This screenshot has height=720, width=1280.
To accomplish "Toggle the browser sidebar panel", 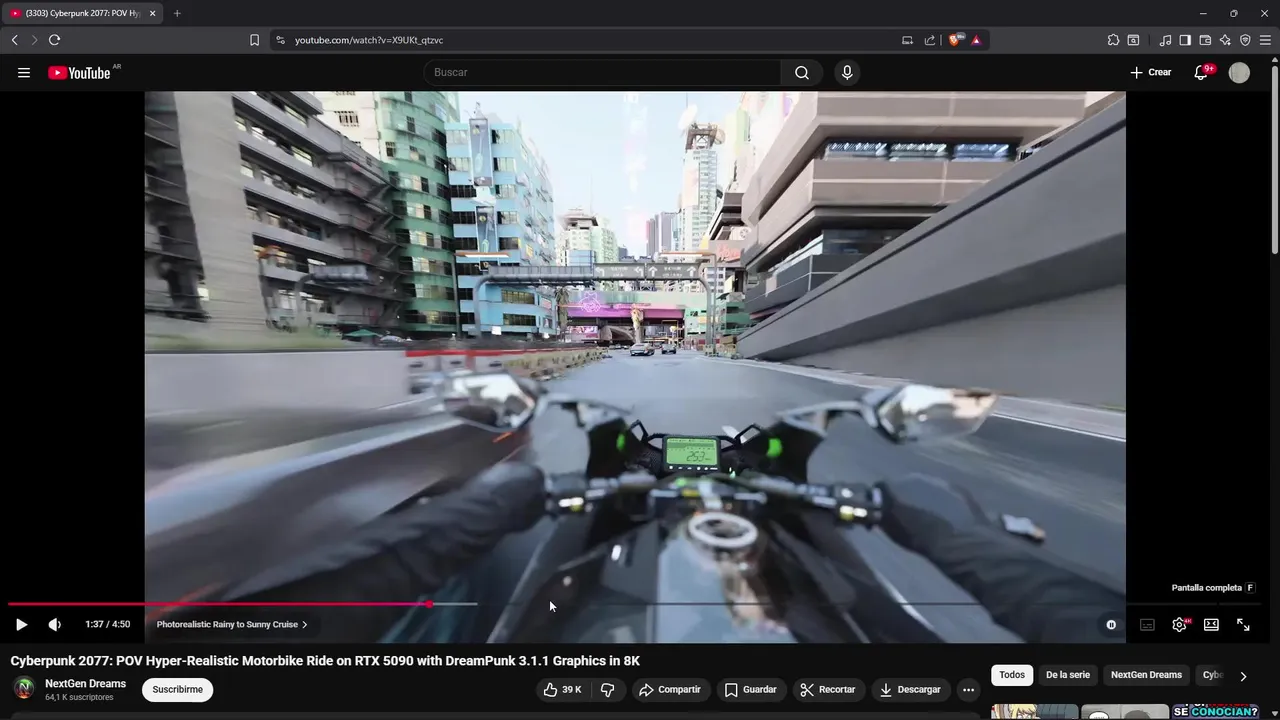I will (1185, 40).
